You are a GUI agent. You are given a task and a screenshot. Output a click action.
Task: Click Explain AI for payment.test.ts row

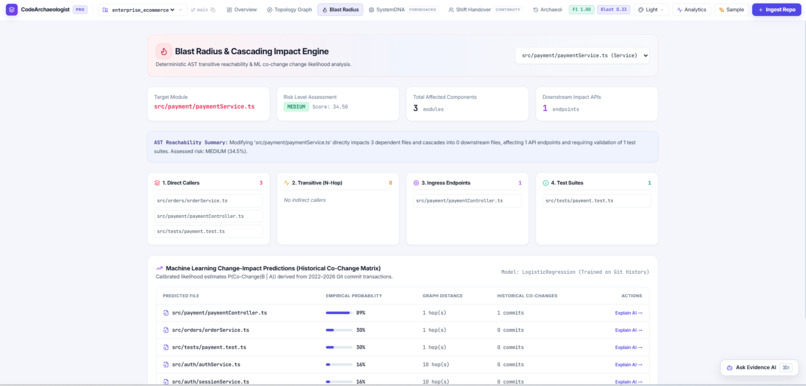[x=628, y=347]
